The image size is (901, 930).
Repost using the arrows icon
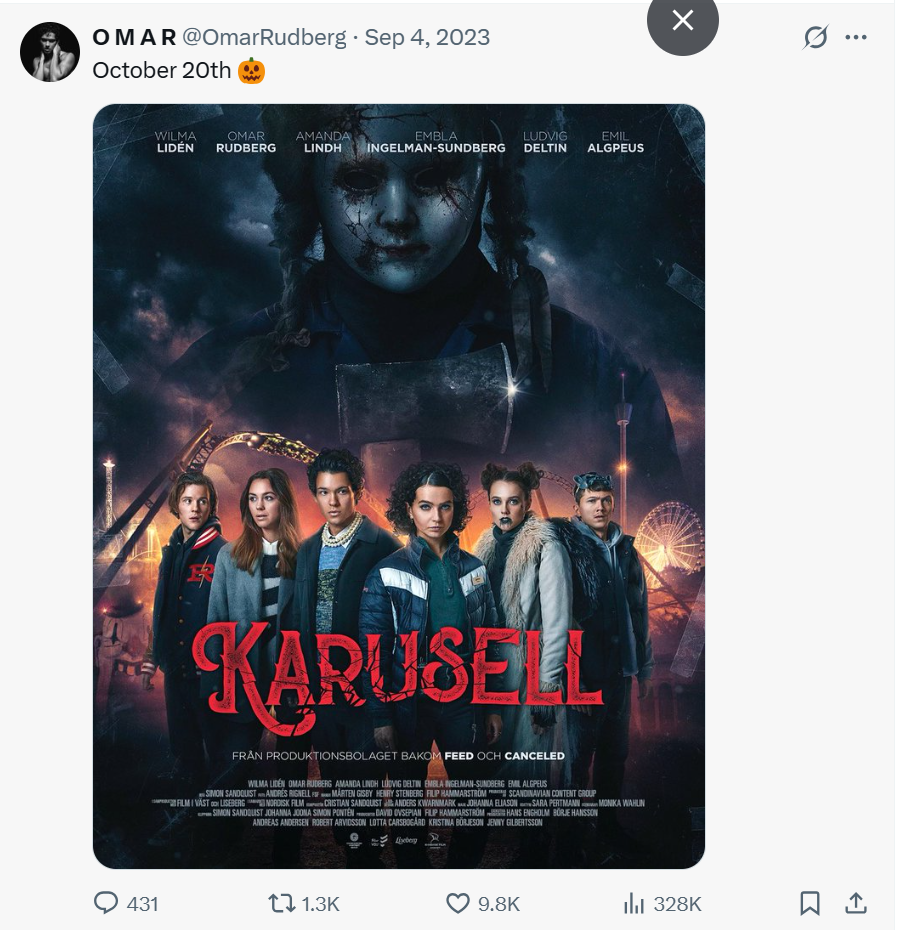click(x=281, y=903)
